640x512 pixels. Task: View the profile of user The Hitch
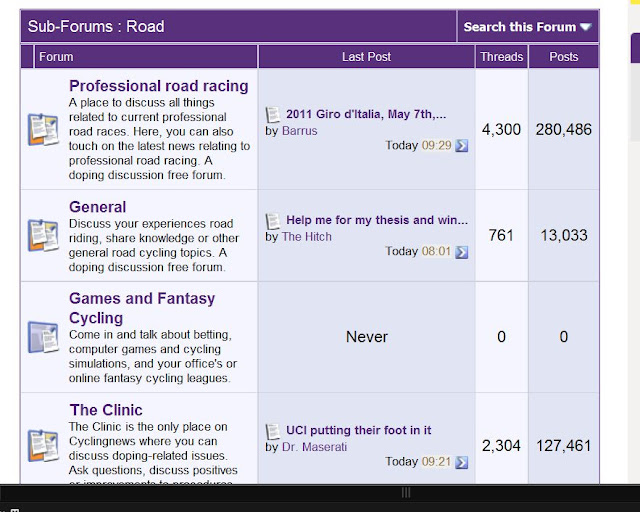pyautogui.click(x=307, y=236)
